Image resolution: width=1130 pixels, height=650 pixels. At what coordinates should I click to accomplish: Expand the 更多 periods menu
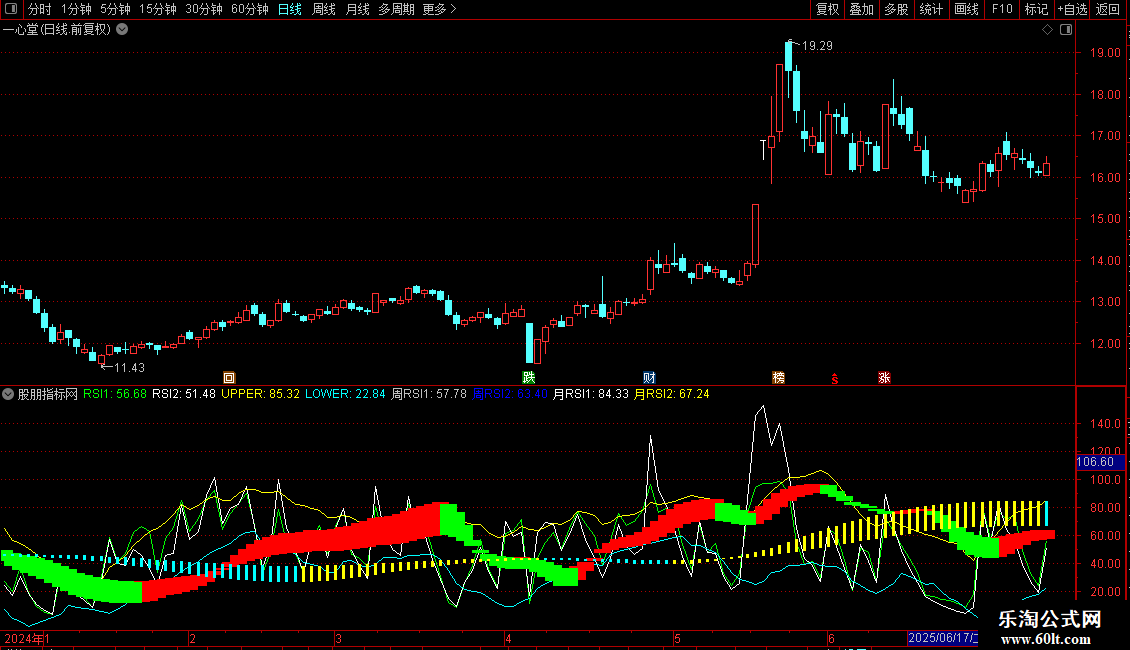coord(439,9)
